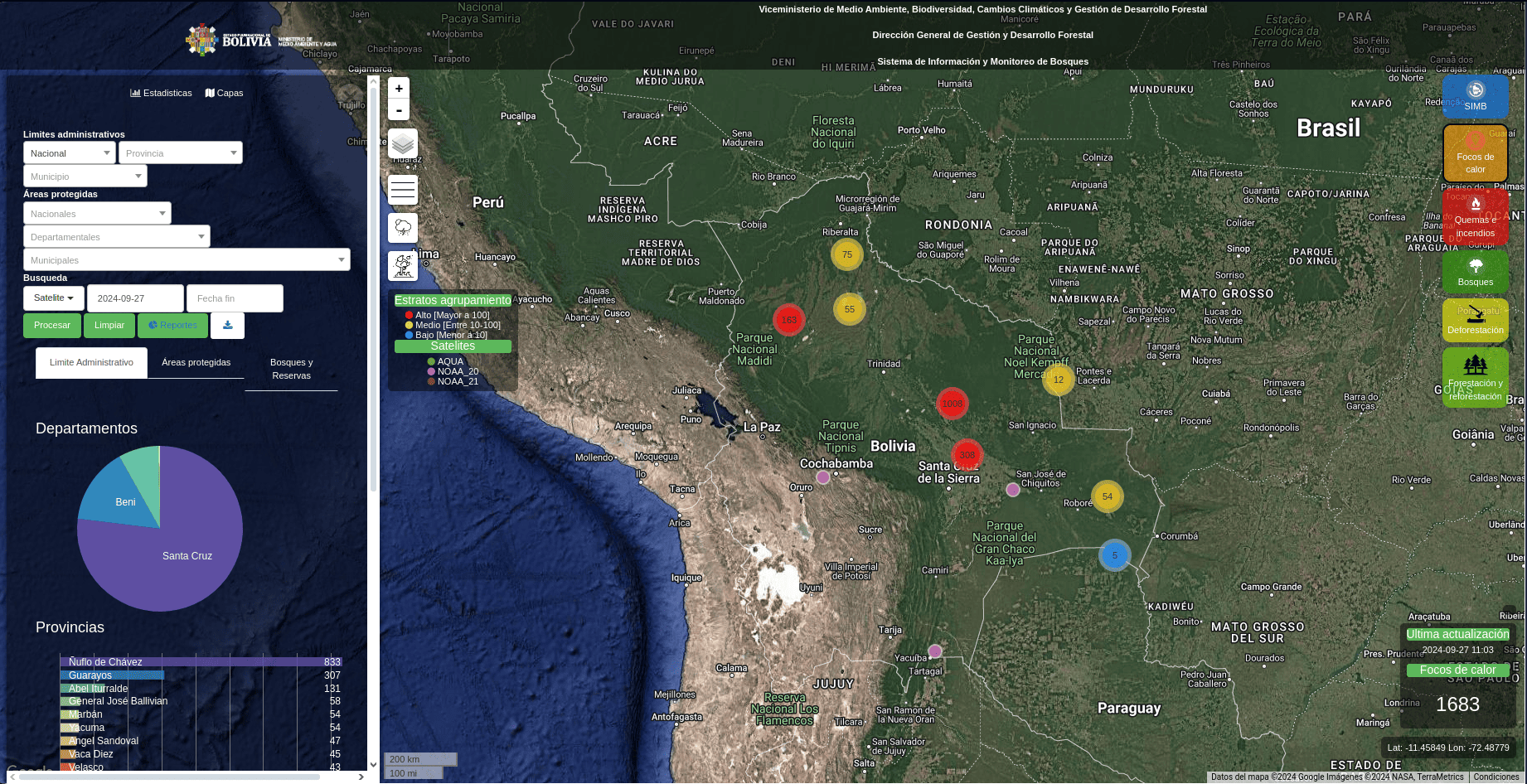Open the Estadisticas menu item
This screenshot has width=1527, height=784.
[x=162, y=93]
